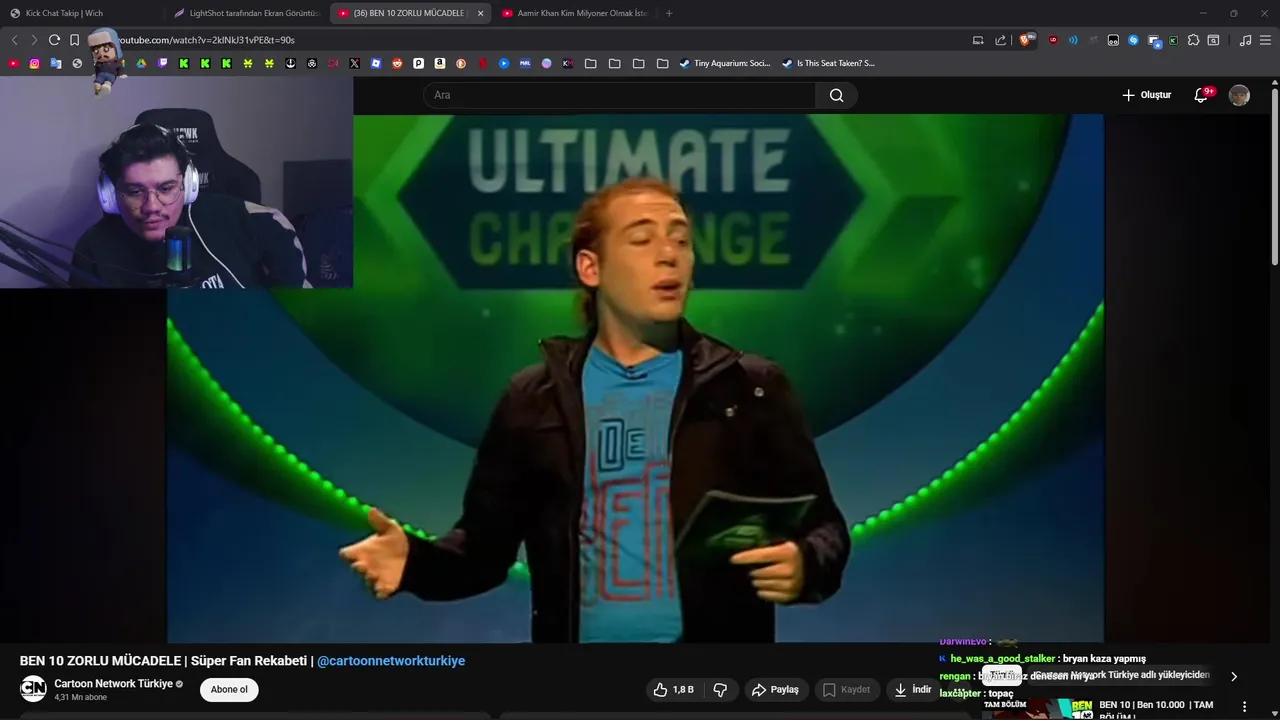Reload the YouTube page
This screenshot has width=1280, height=720.
click(x=54, y=40)
